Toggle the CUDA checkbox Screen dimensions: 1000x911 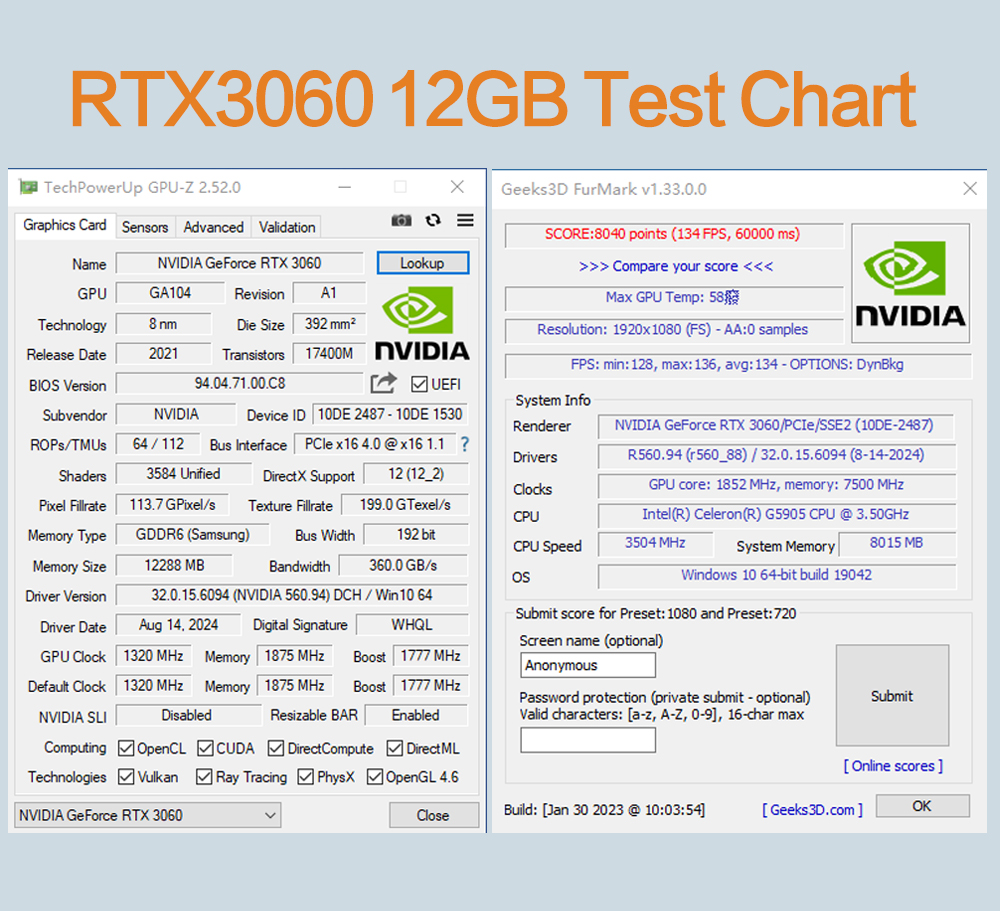205,748
